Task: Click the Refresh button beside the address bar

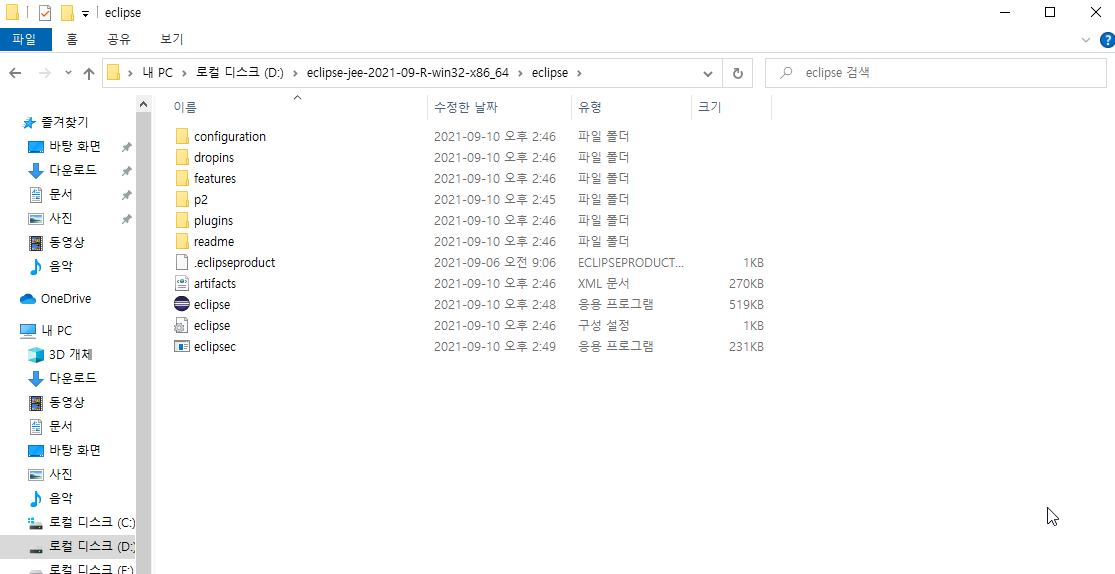Action: tap(737, 73)
